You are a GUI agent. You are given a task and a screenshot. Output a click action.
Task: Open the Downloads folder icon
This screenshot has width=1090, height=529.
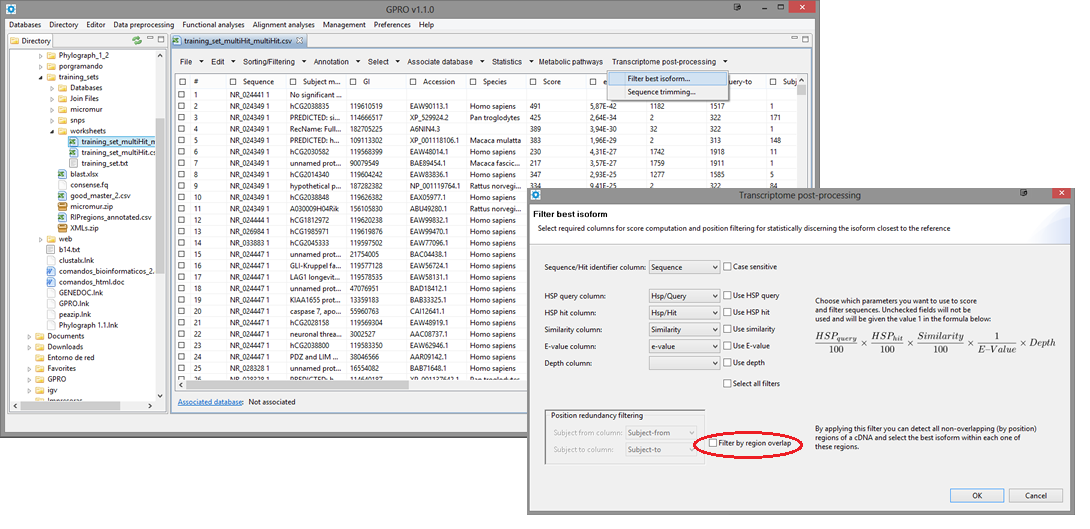click(x=39, y=347)
